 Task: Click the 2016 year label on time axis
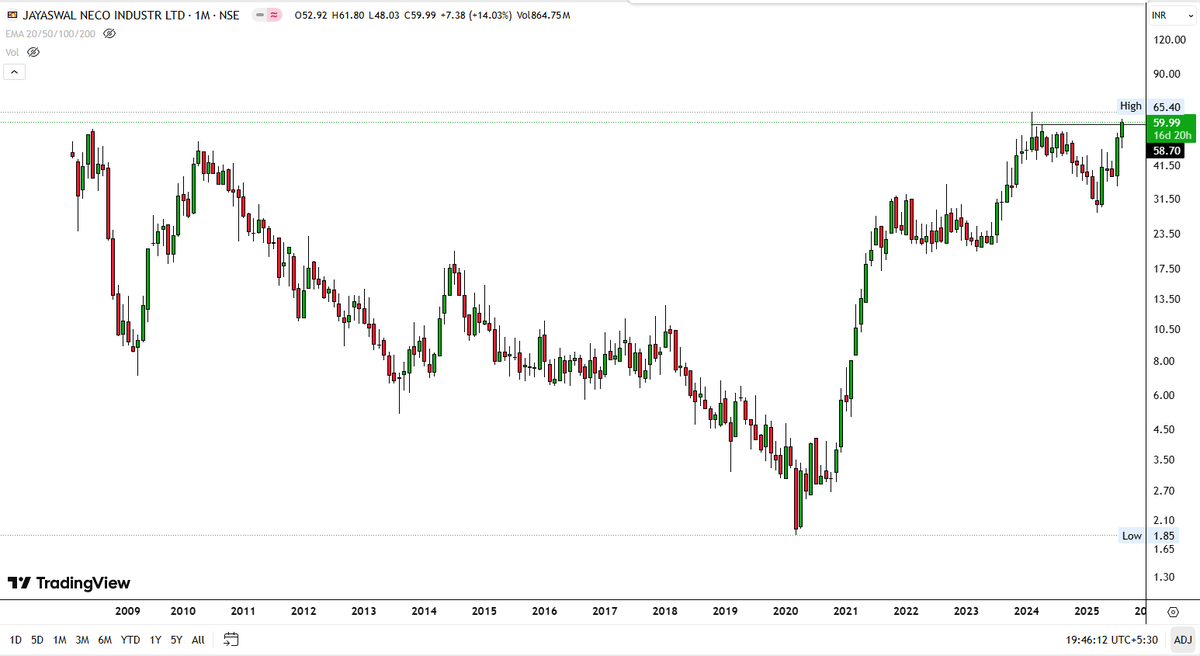point(544,610)
